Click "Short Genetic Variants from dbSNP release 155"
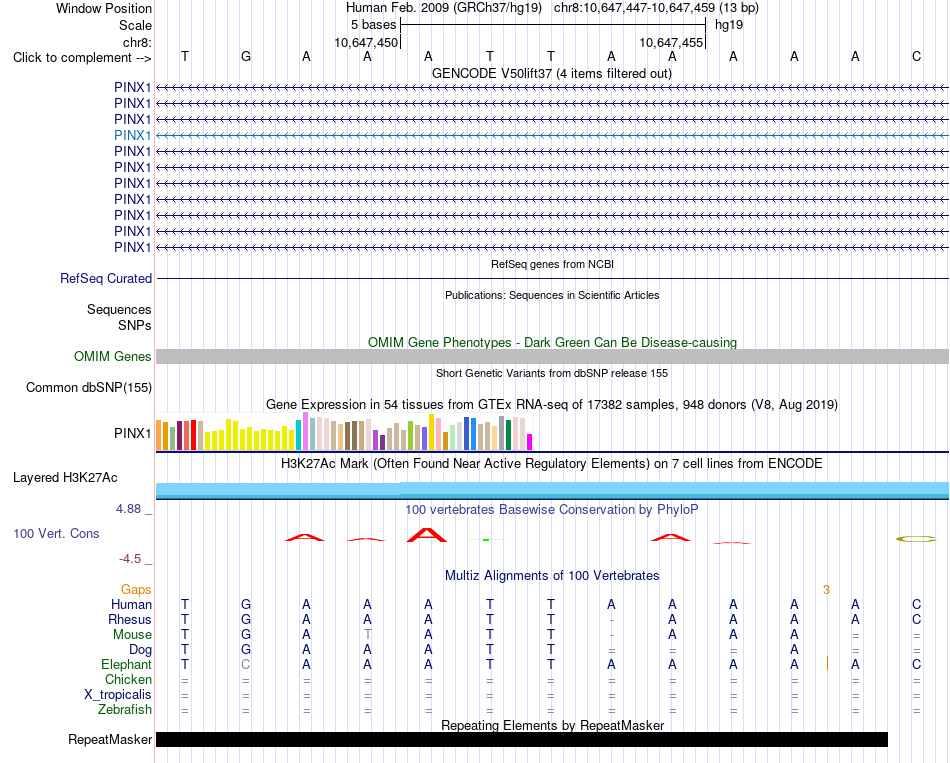The height and width of the screenshot is (763, 950). click(552, 373)
